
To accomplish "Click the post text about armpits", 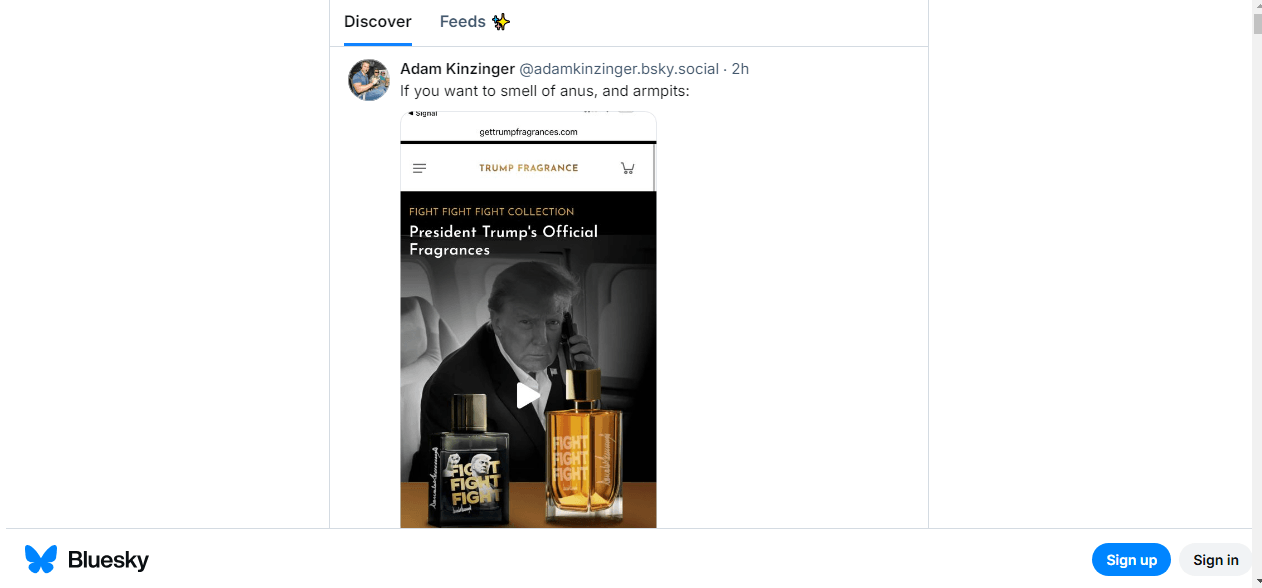I will tap(545, 91).
